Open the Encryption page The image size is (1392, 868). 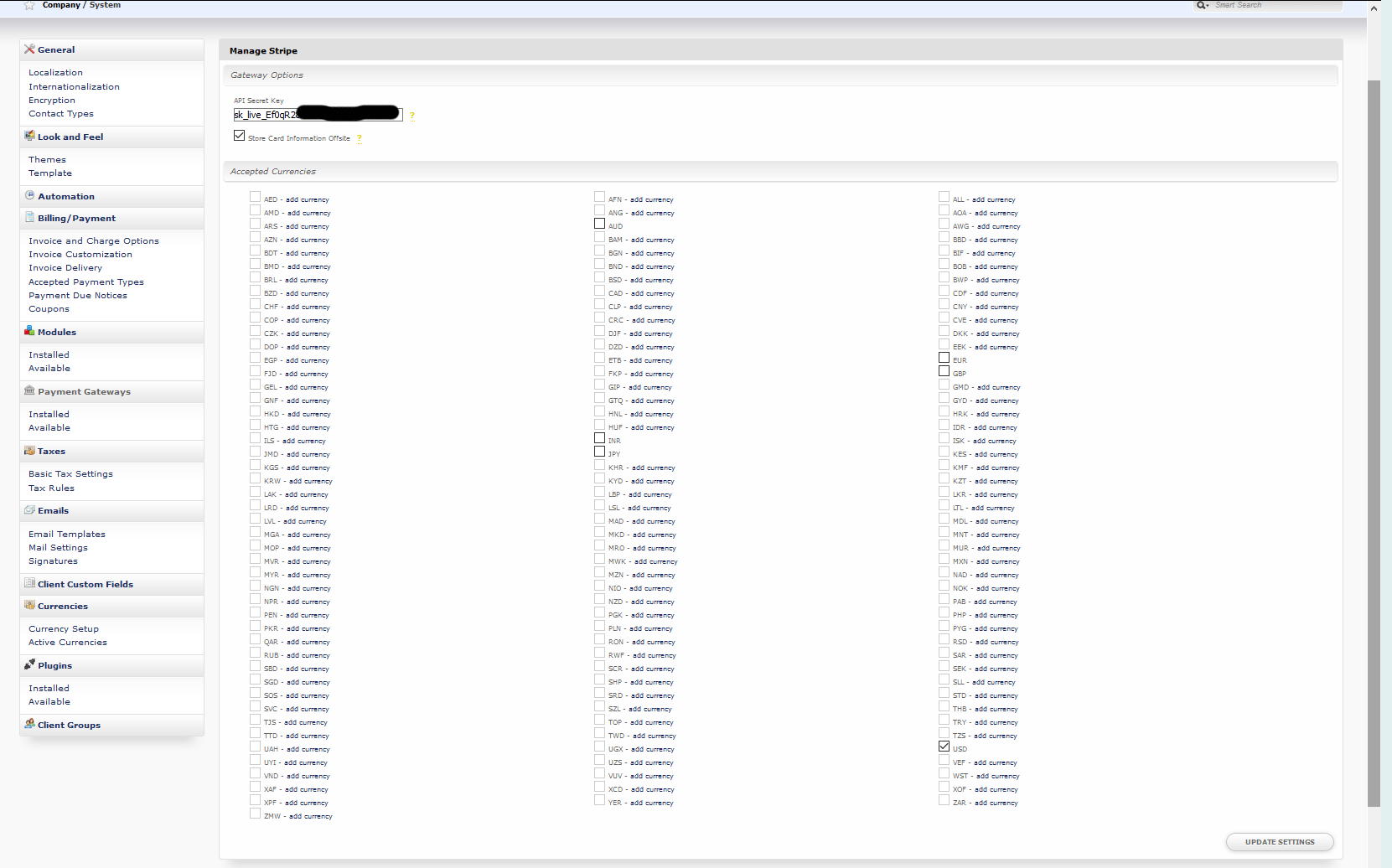click(52, 100)
